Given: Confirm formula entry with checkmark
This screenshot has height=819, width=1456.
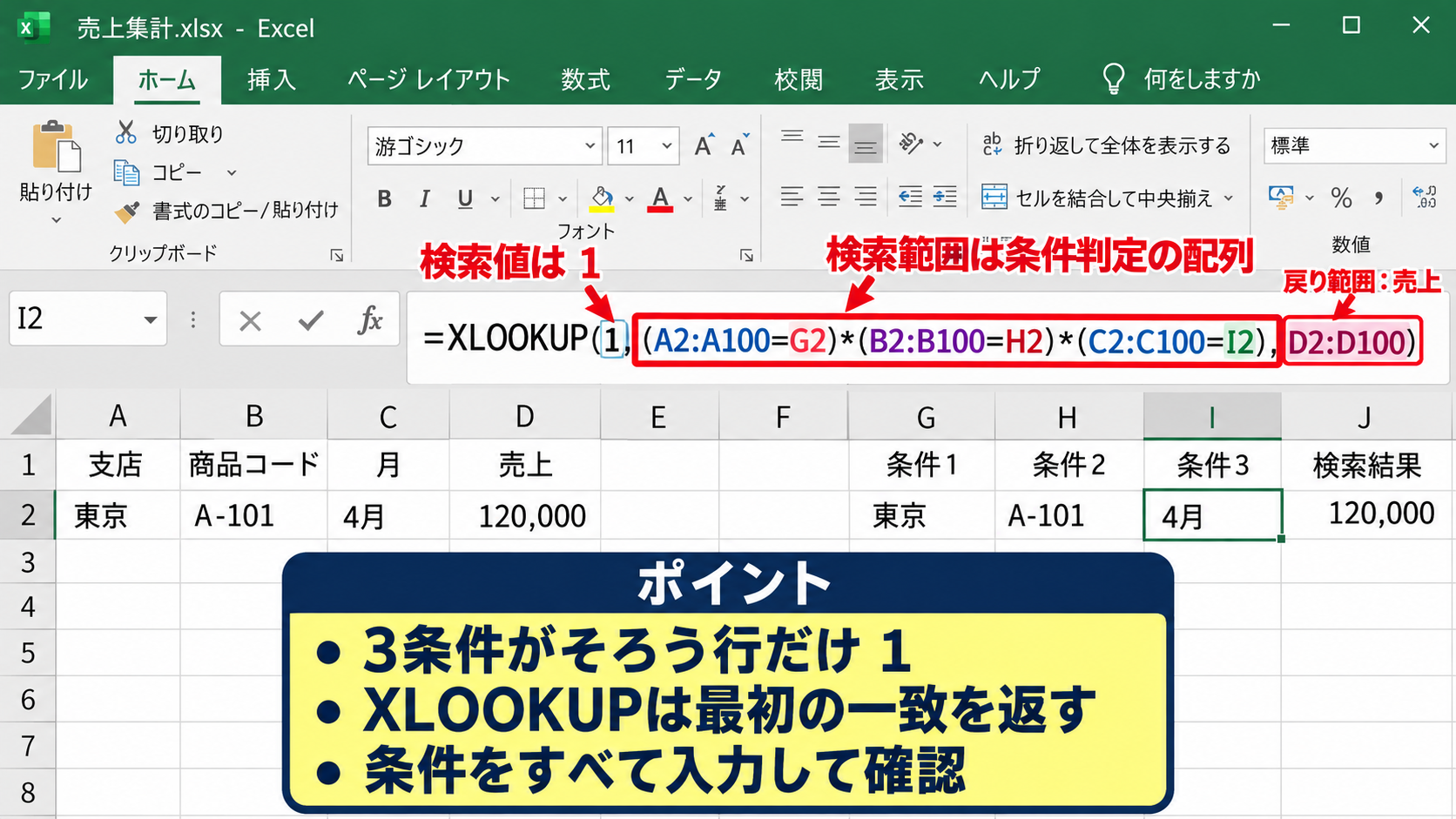Looking at the screenshot, I should pyautogui.click(x=311, y=321).
